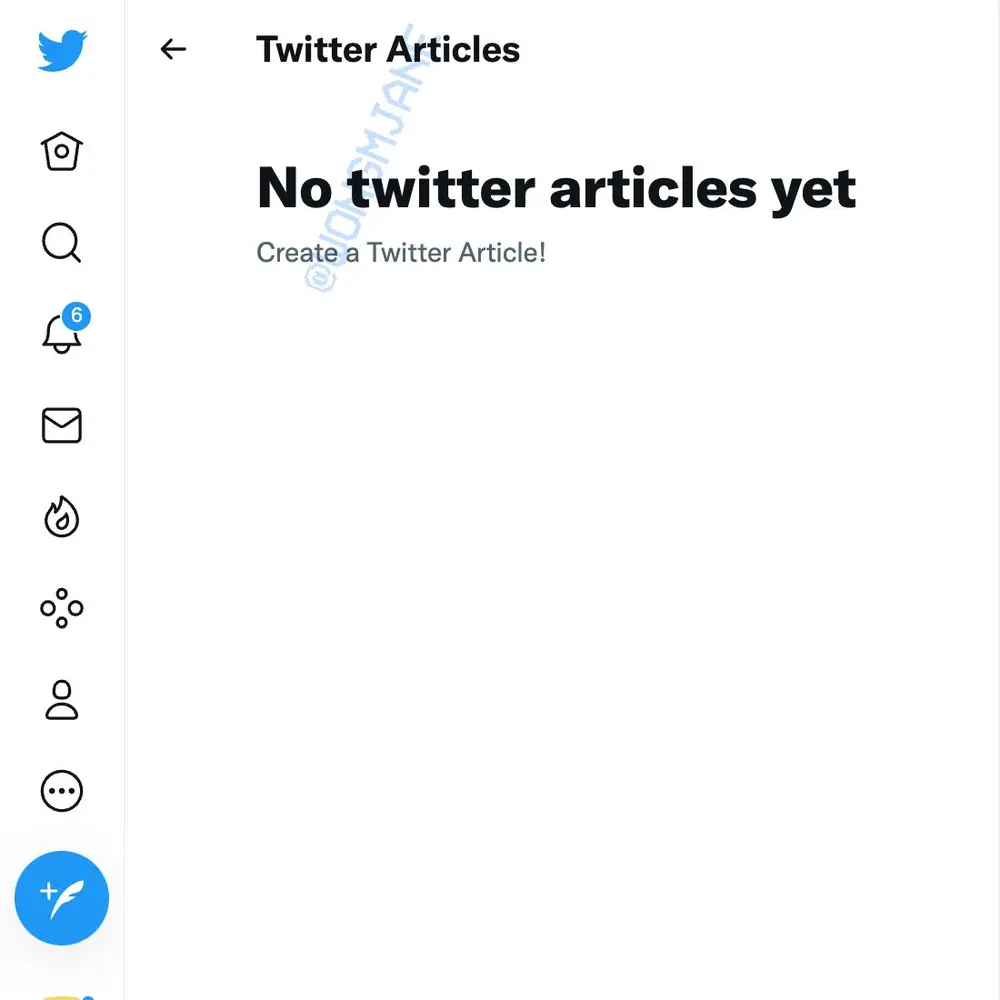Click the back arrow to leave Twitter Articles

point(173,49)
